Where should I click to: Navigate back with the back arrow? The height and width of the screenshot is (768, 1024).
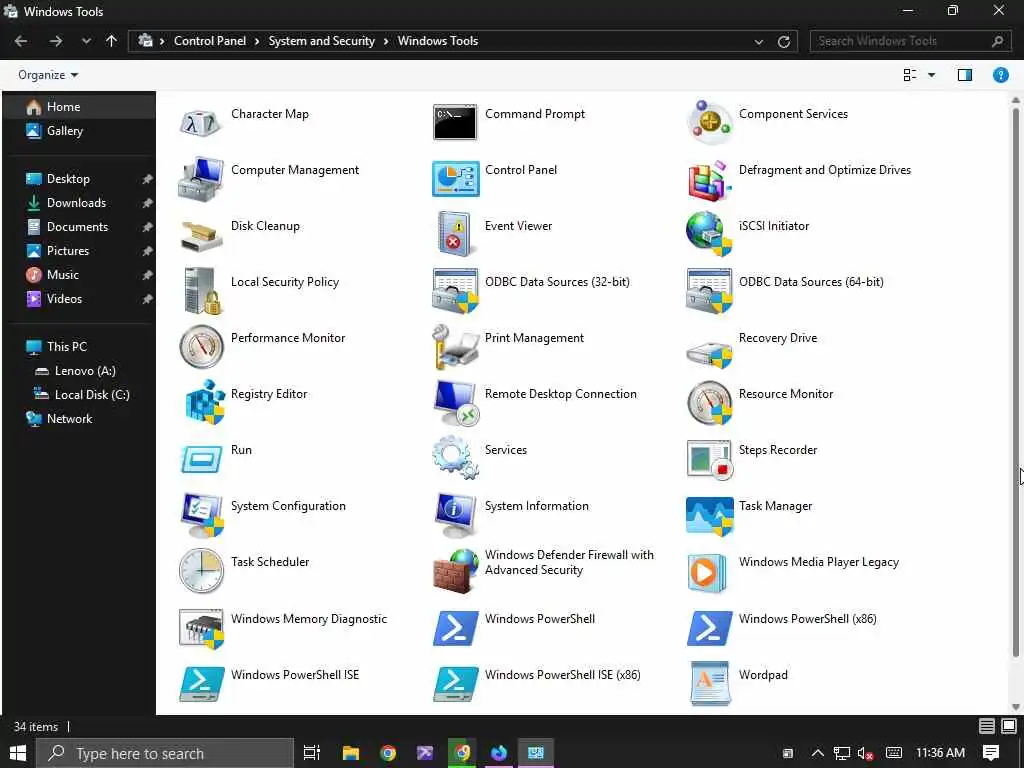[x=21, y=41]
